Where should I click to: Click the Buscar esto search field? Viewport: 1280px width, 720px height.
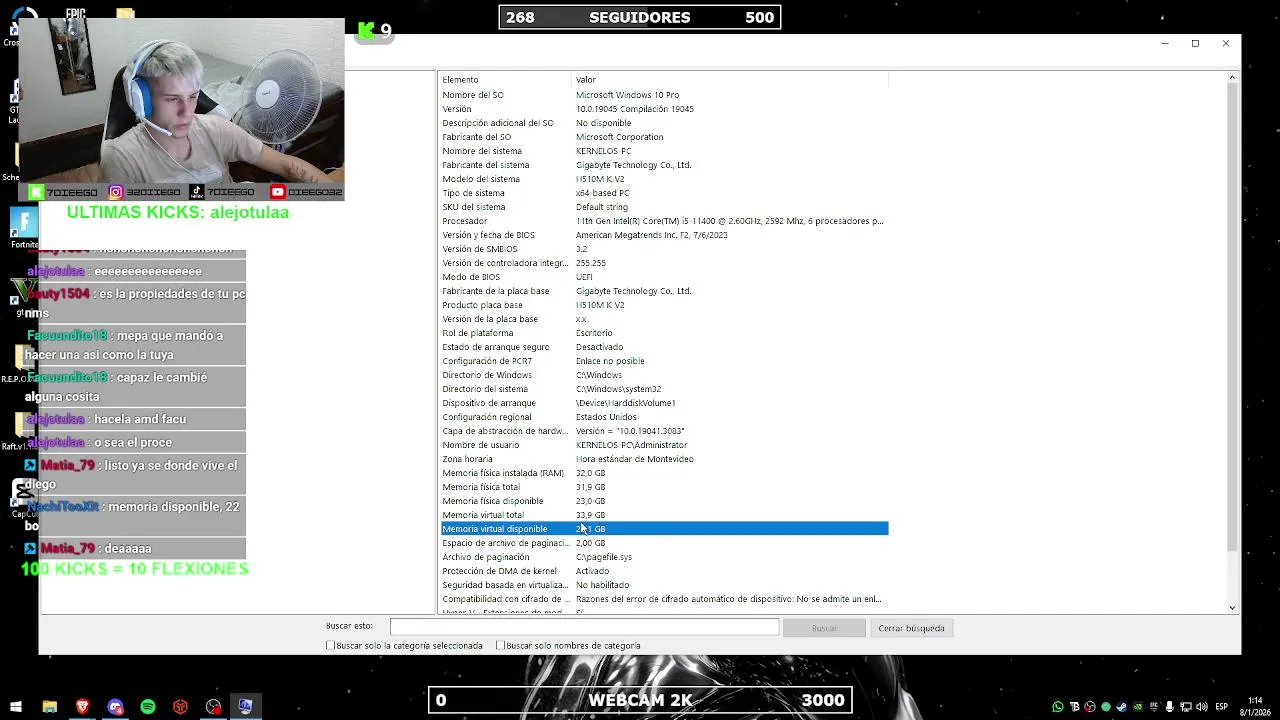tap(584, 627)
